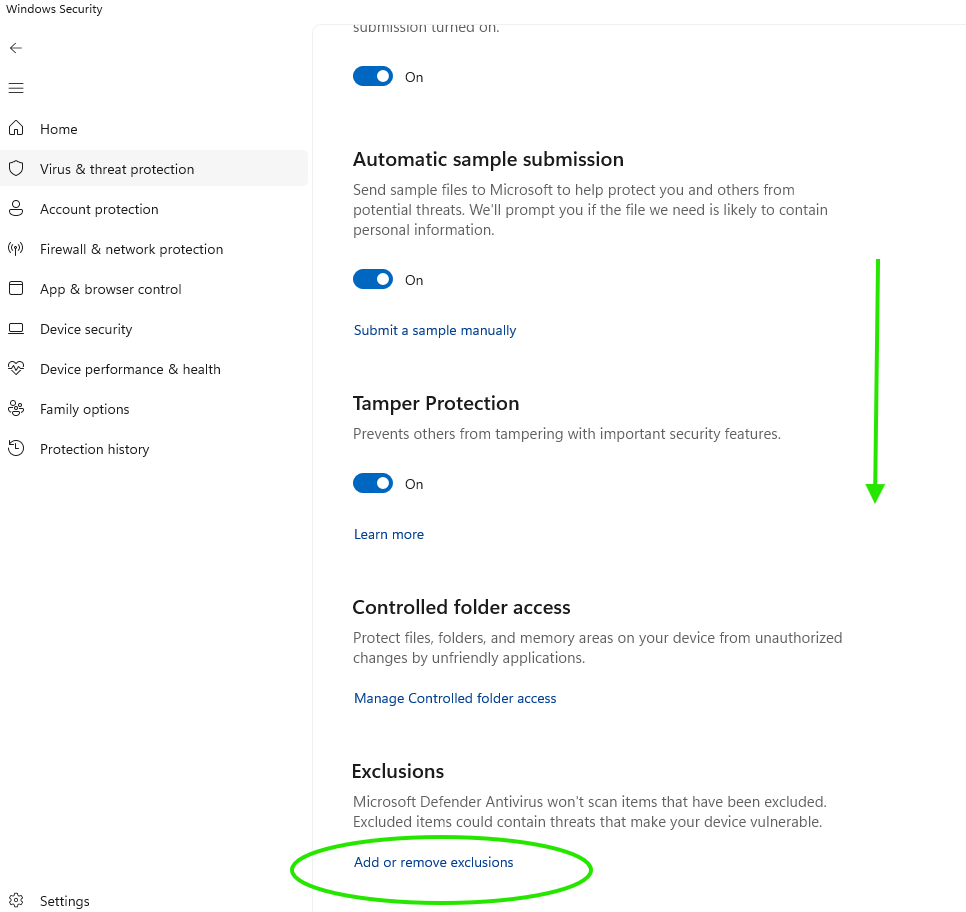View Protection history
This screenshot has height=912, width=966.
click(94, 448)
